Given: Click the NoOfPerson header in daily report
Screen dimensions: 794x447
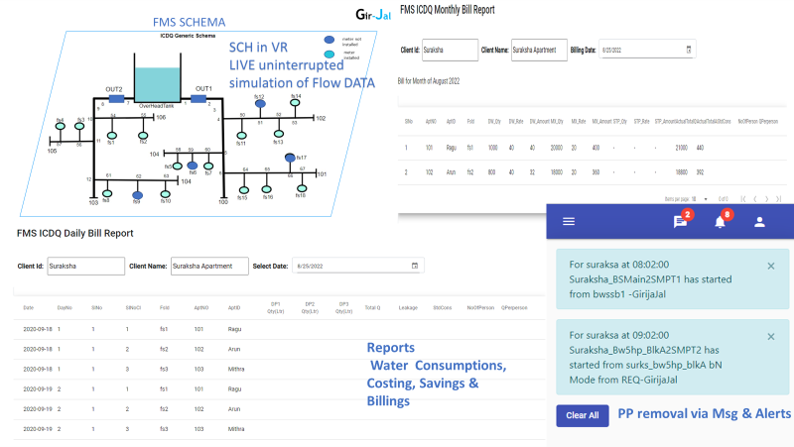Looking at the screenshot, I should coord(480,308).
